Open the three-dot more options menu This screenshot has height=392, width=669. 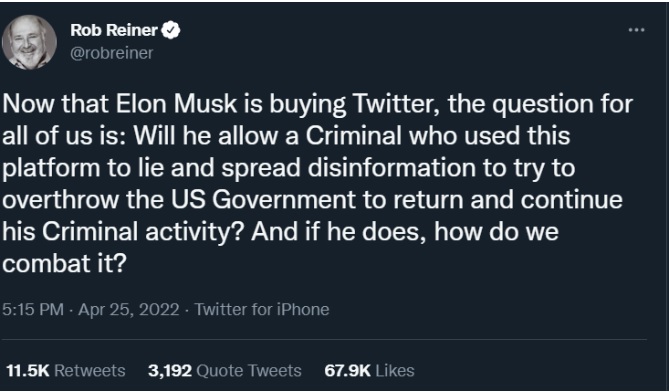(x=636, y=30)
